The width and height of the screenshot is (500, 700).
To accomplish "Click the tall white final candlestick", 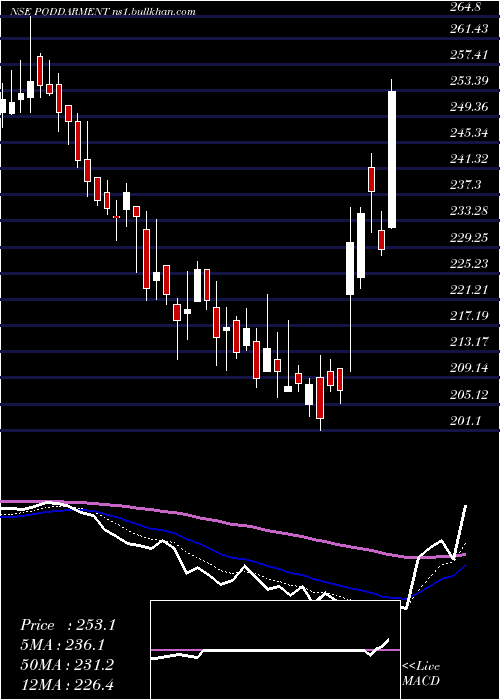I will click(x=392, y=159).
